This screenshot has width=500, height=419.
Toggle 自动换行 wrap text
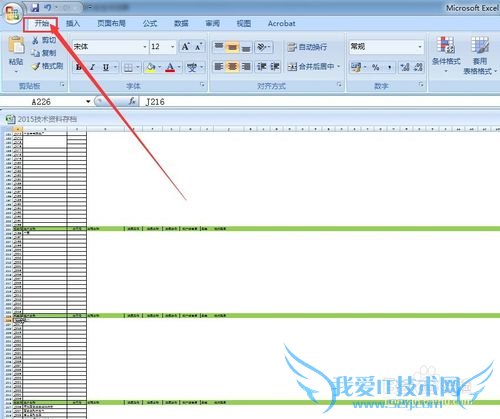(307, 47)
